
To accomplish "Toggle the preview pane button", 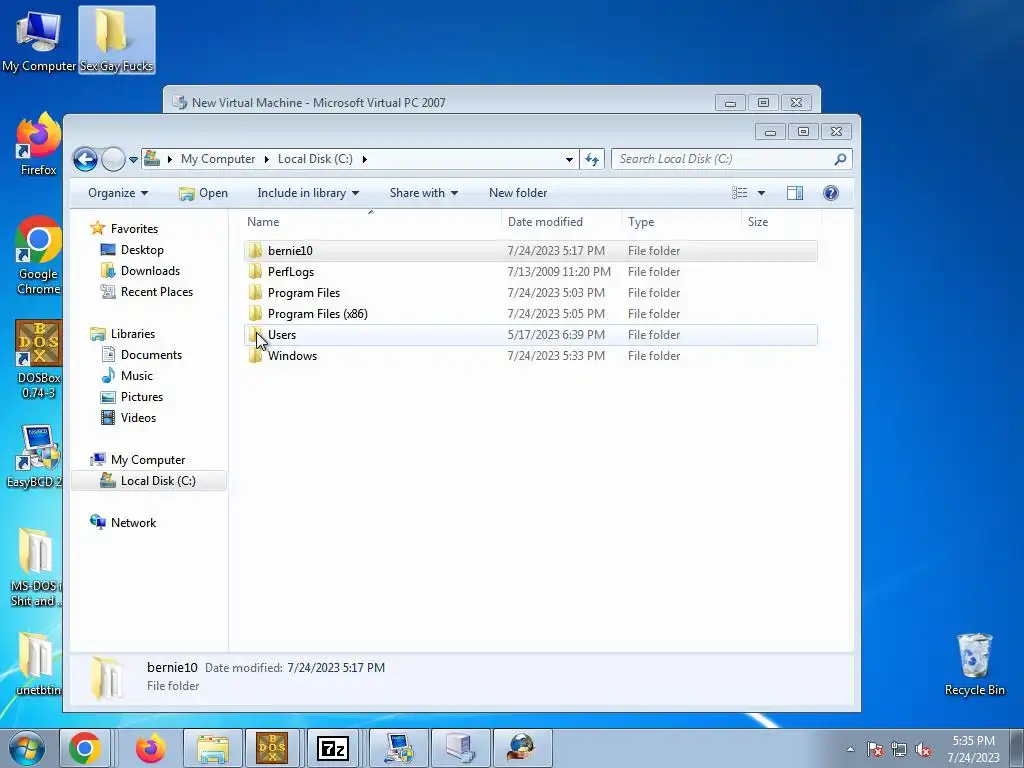I will coord(795,193).
